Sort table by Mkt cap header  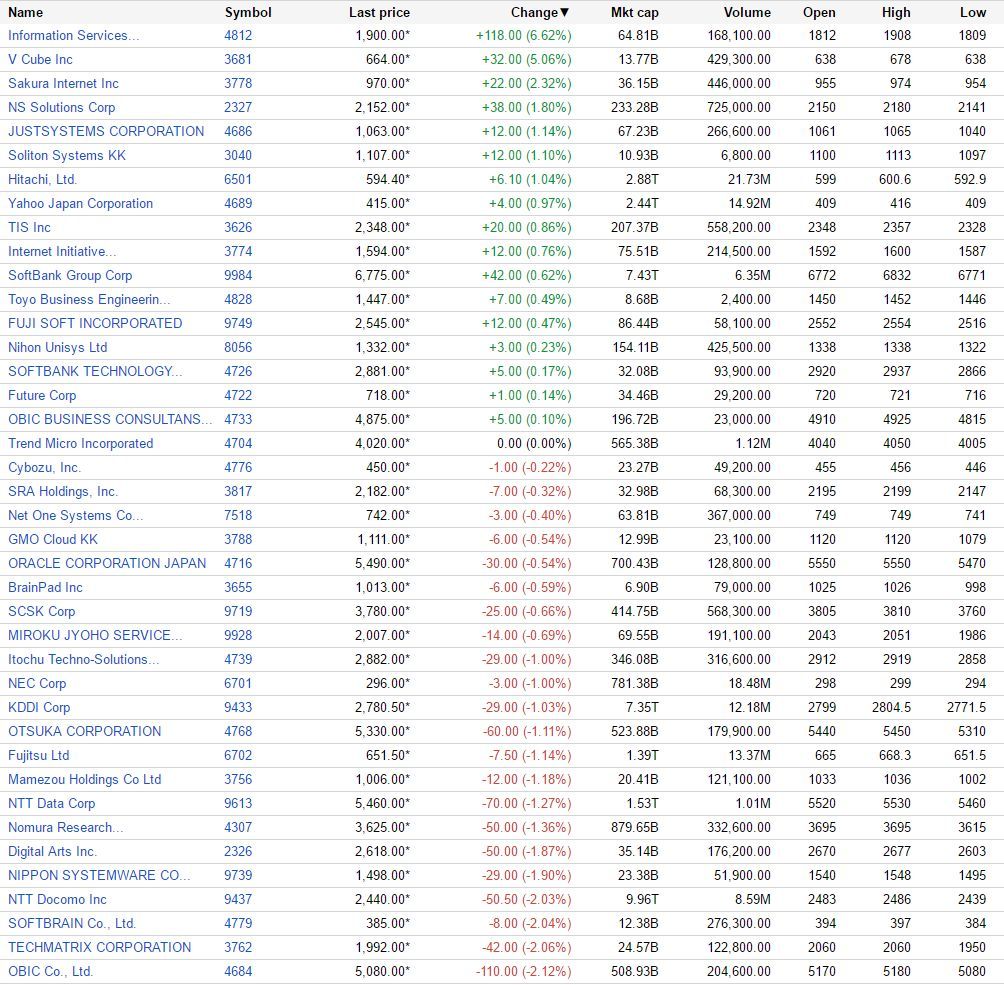click(635, 12)
